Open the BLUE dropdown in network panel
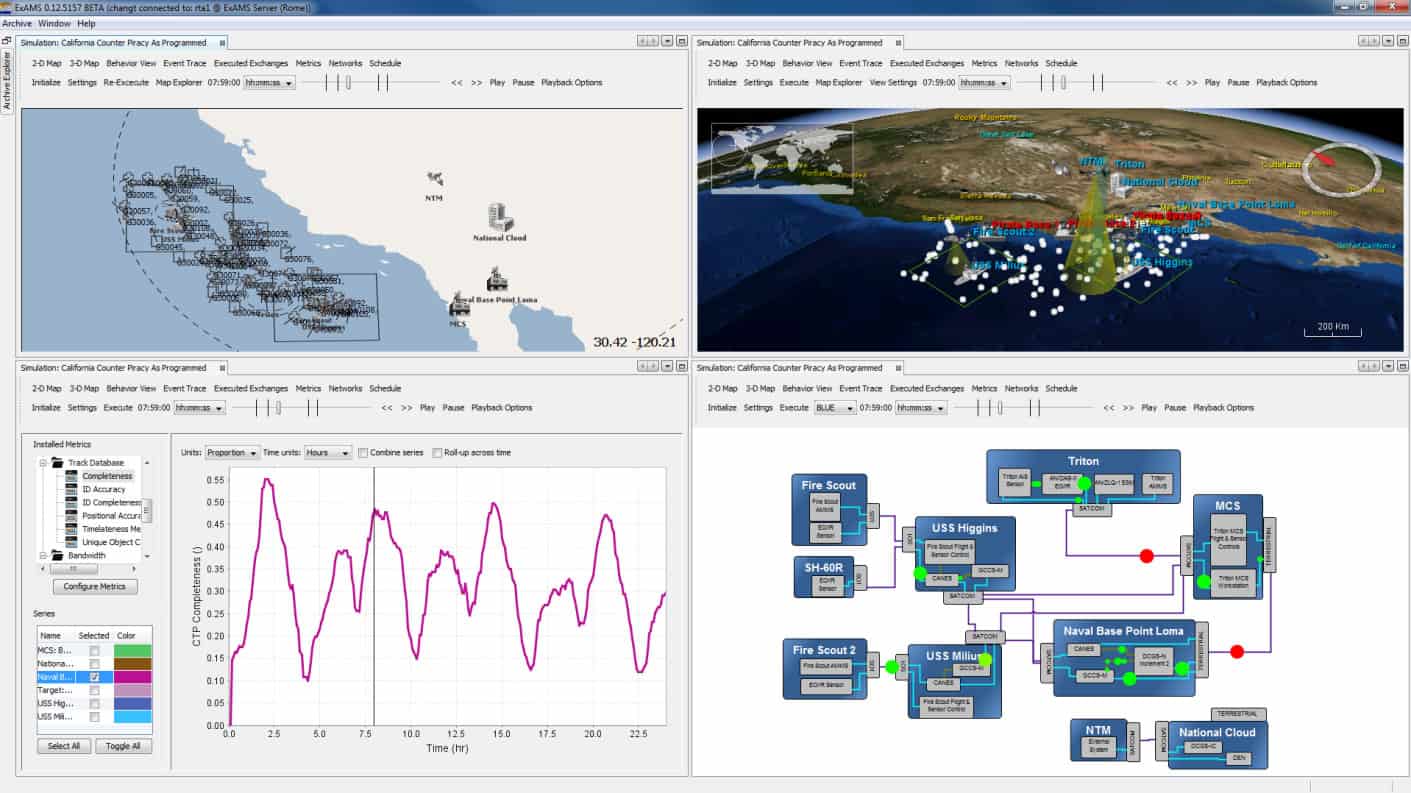 [834, 408]
